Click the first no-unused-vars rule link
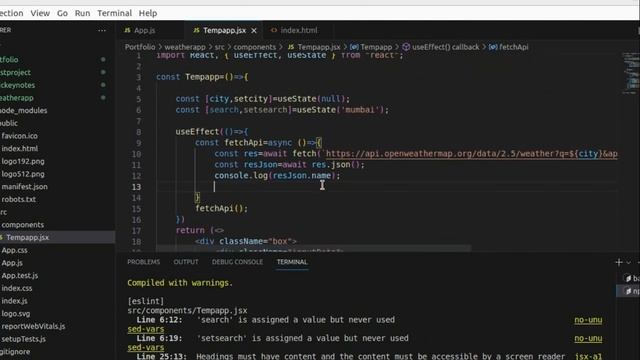The height and width of the screenshot is (360, 640). point(588,320)
